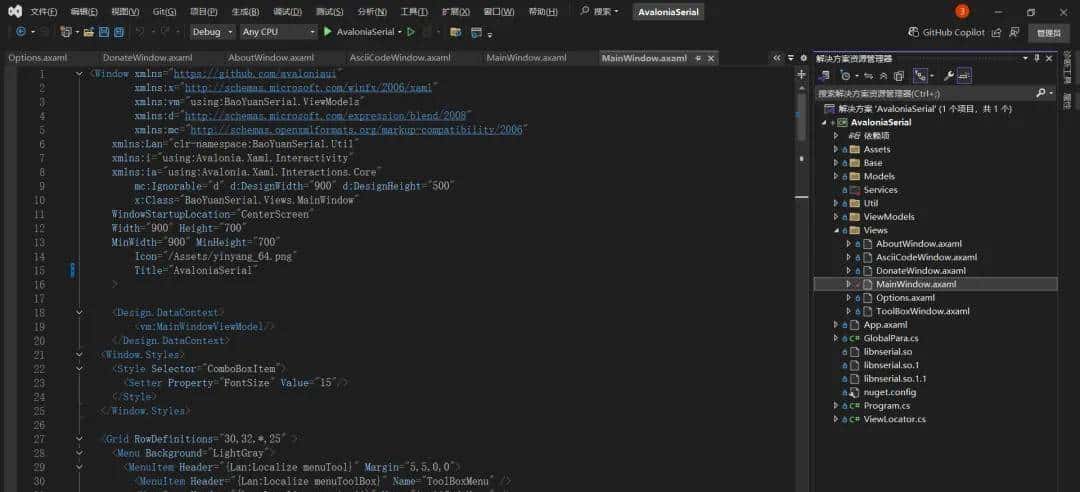Click the sync with active document icon
Viewport: 1080px width, 492px height.
click(869, 75)
